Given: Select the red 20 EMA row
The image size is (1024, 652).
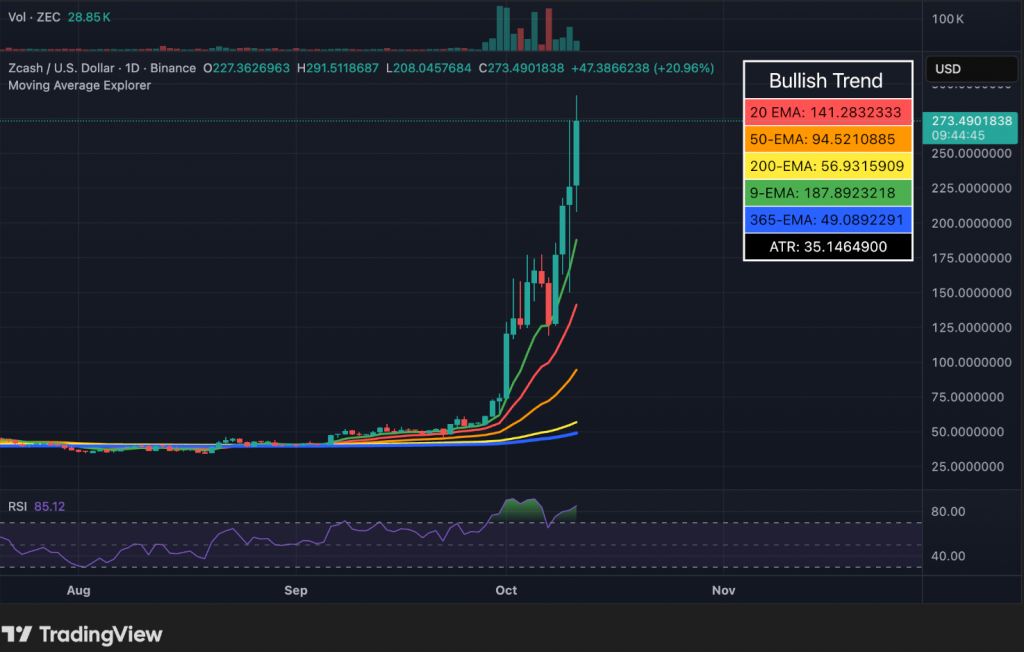Looking at the screenshot, I should coord(827,112).
